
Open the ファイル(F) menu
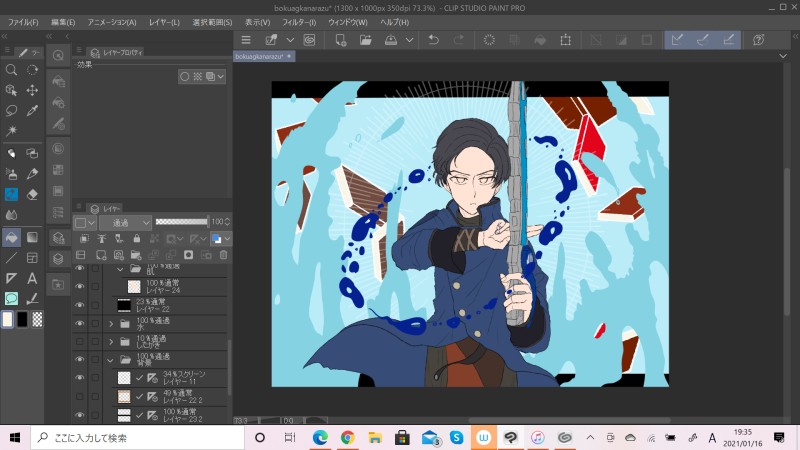point(23,22)
